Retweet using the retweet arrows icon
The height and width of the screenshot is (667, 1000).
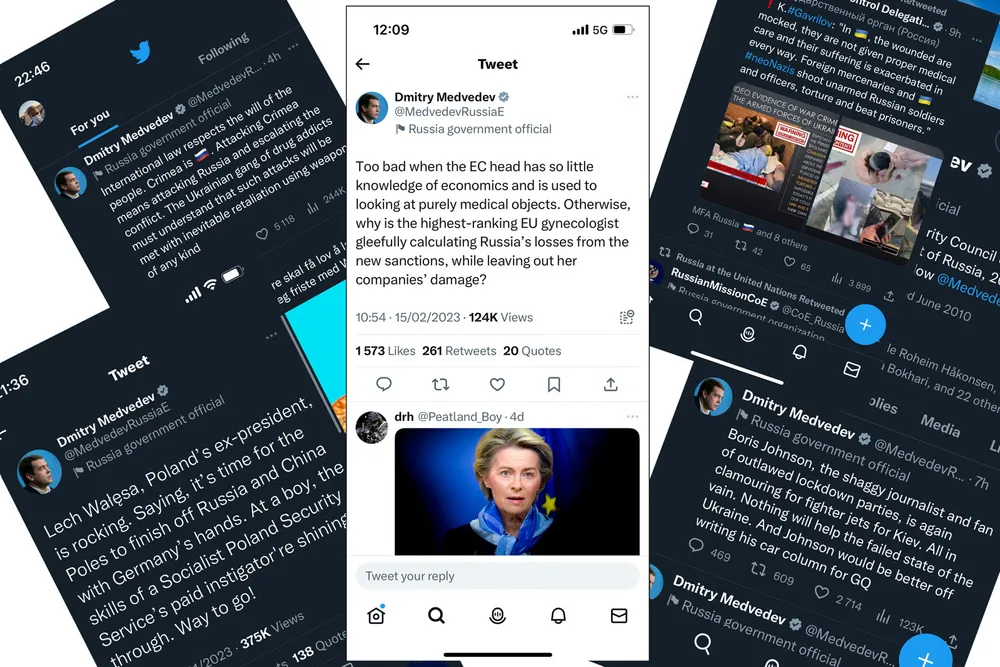coord(441,384)
